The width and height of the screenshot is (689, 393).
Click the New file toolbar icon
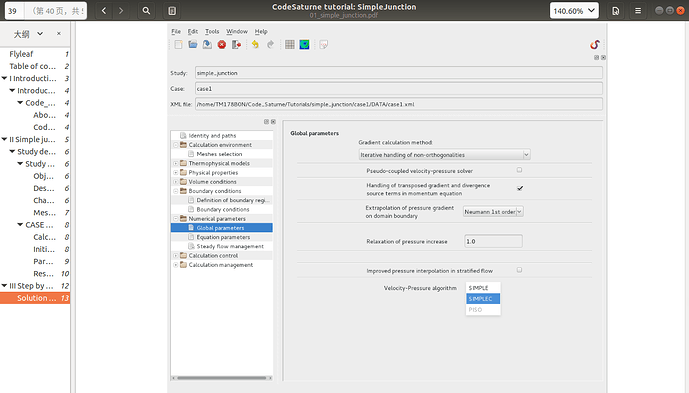[x=178, y=44]
